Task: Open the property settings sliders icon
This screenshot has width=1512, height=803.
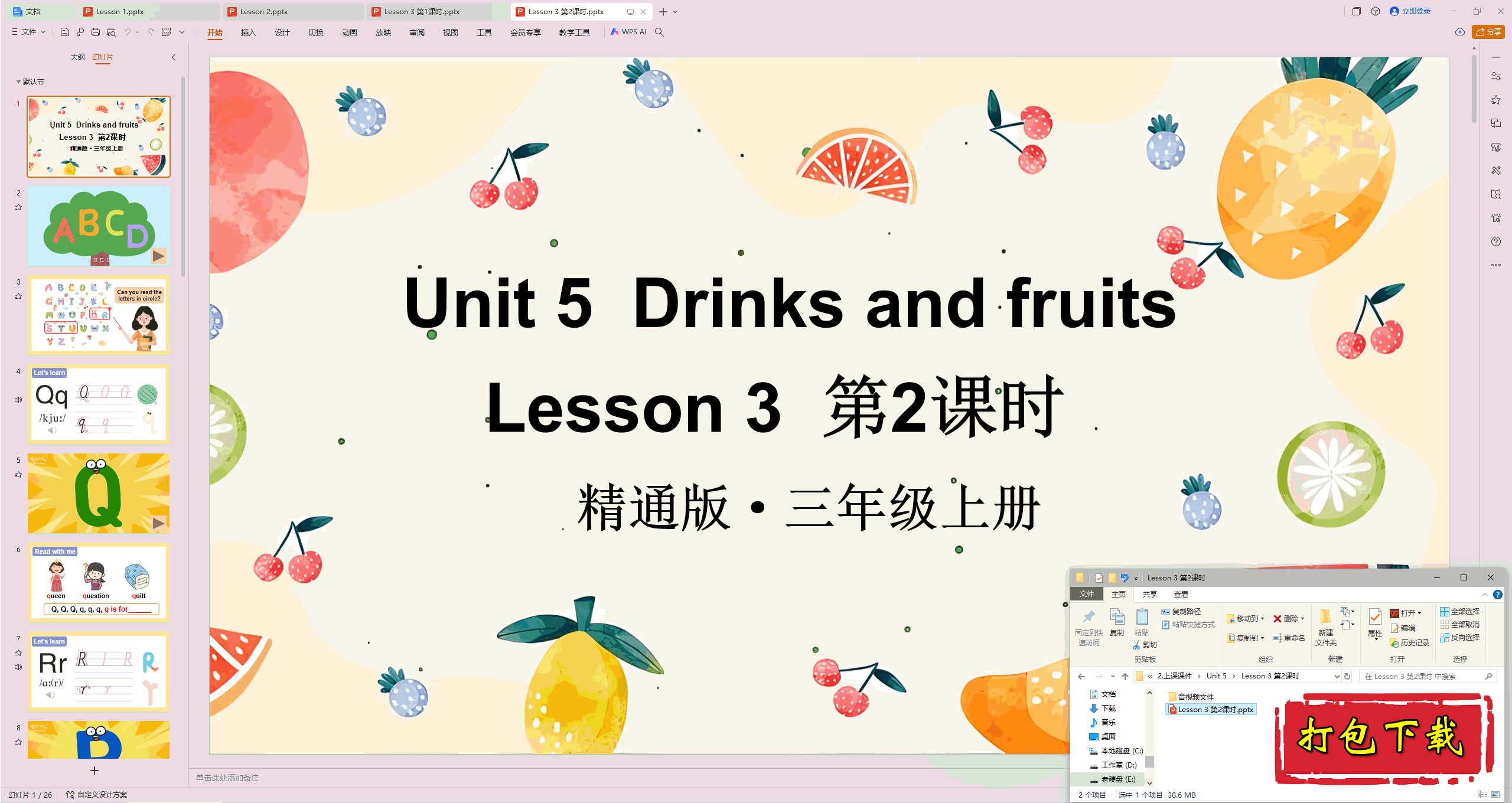Action: point(1496,76)
